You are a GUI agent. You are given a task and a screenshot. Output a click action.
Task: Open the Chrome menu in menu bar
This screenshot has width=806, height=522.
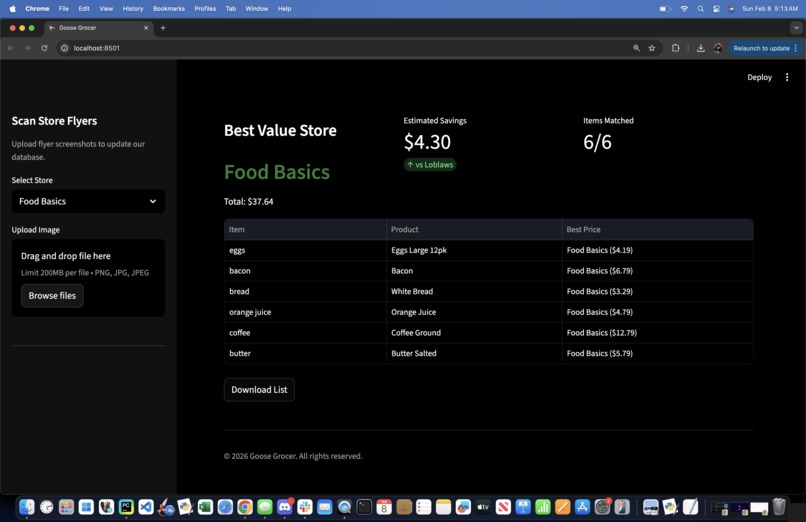point(37,9)
